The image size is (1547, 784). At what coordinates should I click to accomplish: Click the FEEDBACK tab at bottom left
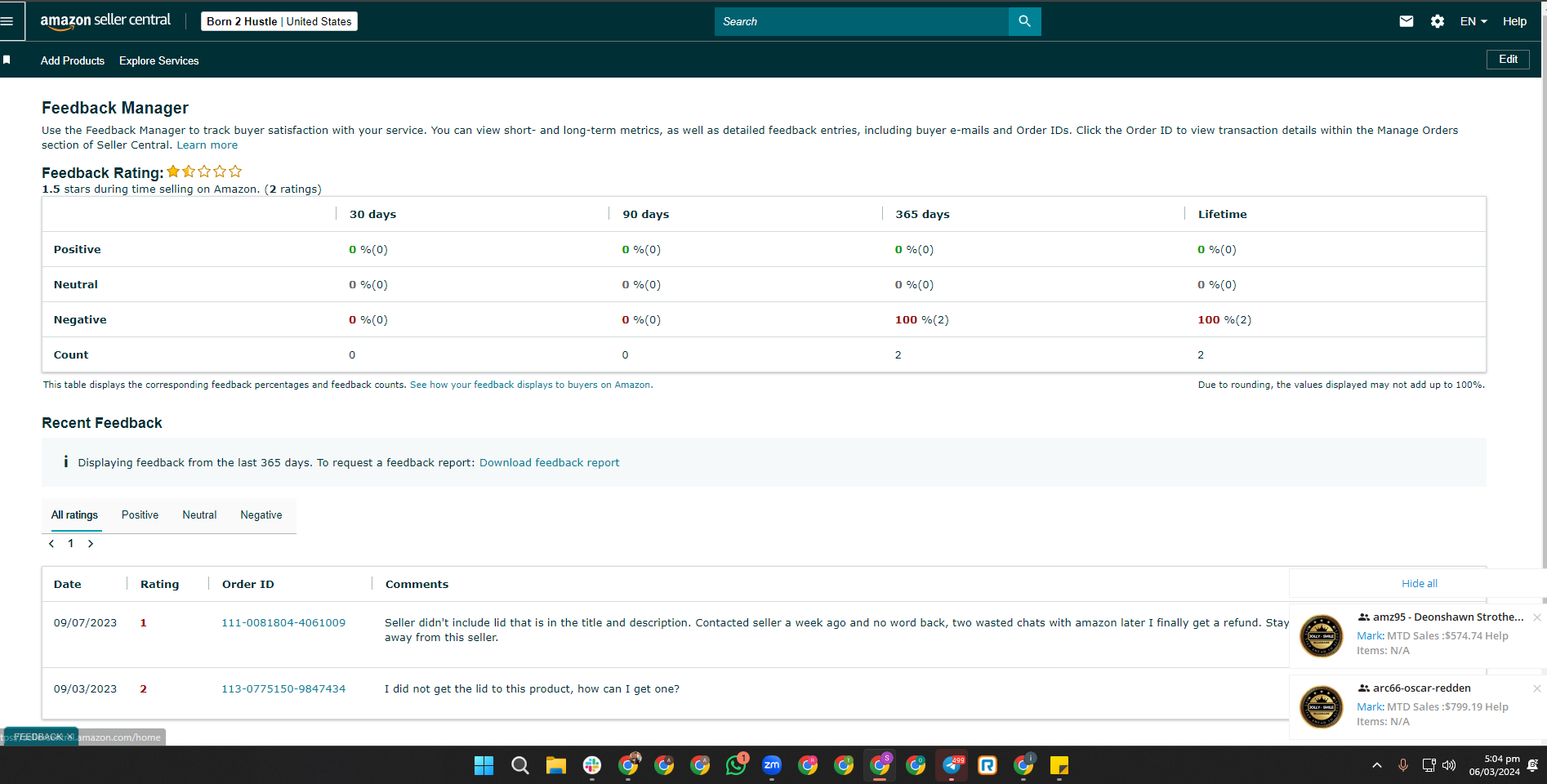[41, 737]
